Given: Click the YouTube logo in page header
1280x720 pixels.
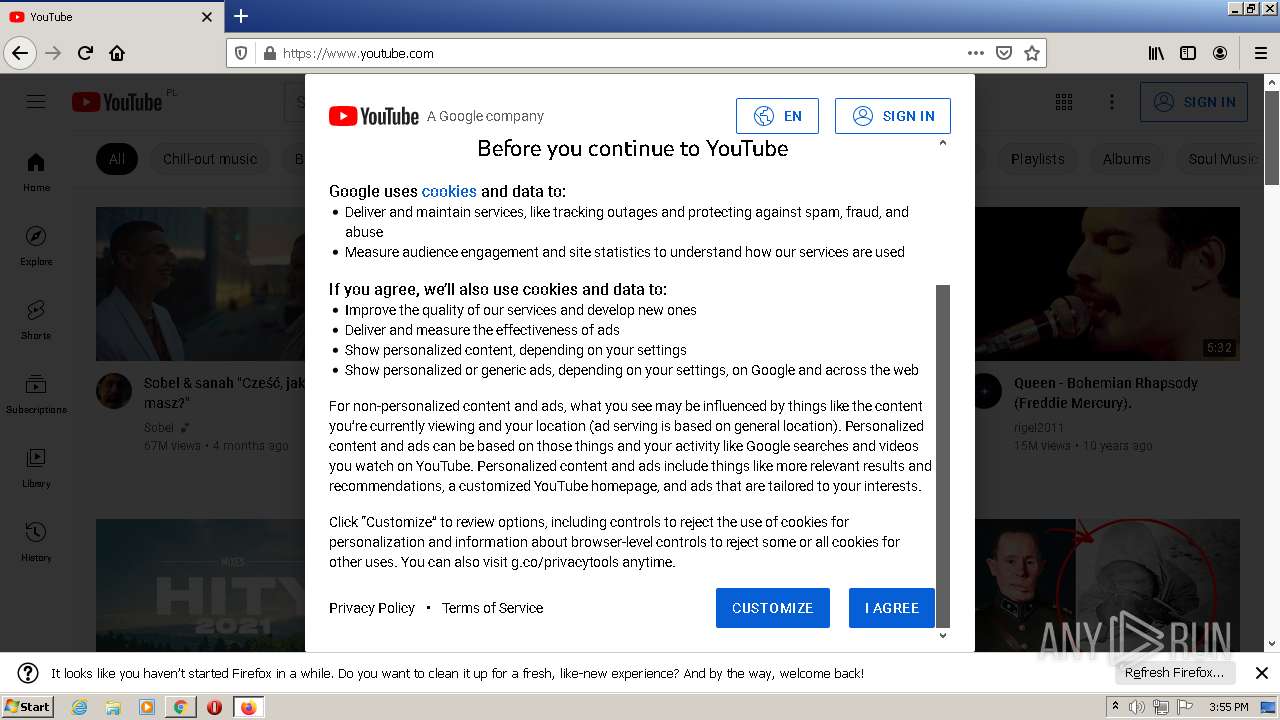Looking at the screenshot, I should [x=117, y=102].
